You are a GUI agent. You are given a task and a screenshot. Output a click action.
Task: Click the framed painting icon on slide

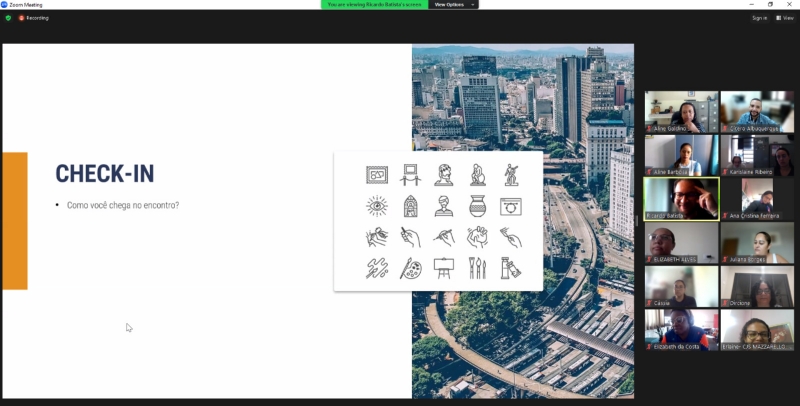tap(376, 175)
